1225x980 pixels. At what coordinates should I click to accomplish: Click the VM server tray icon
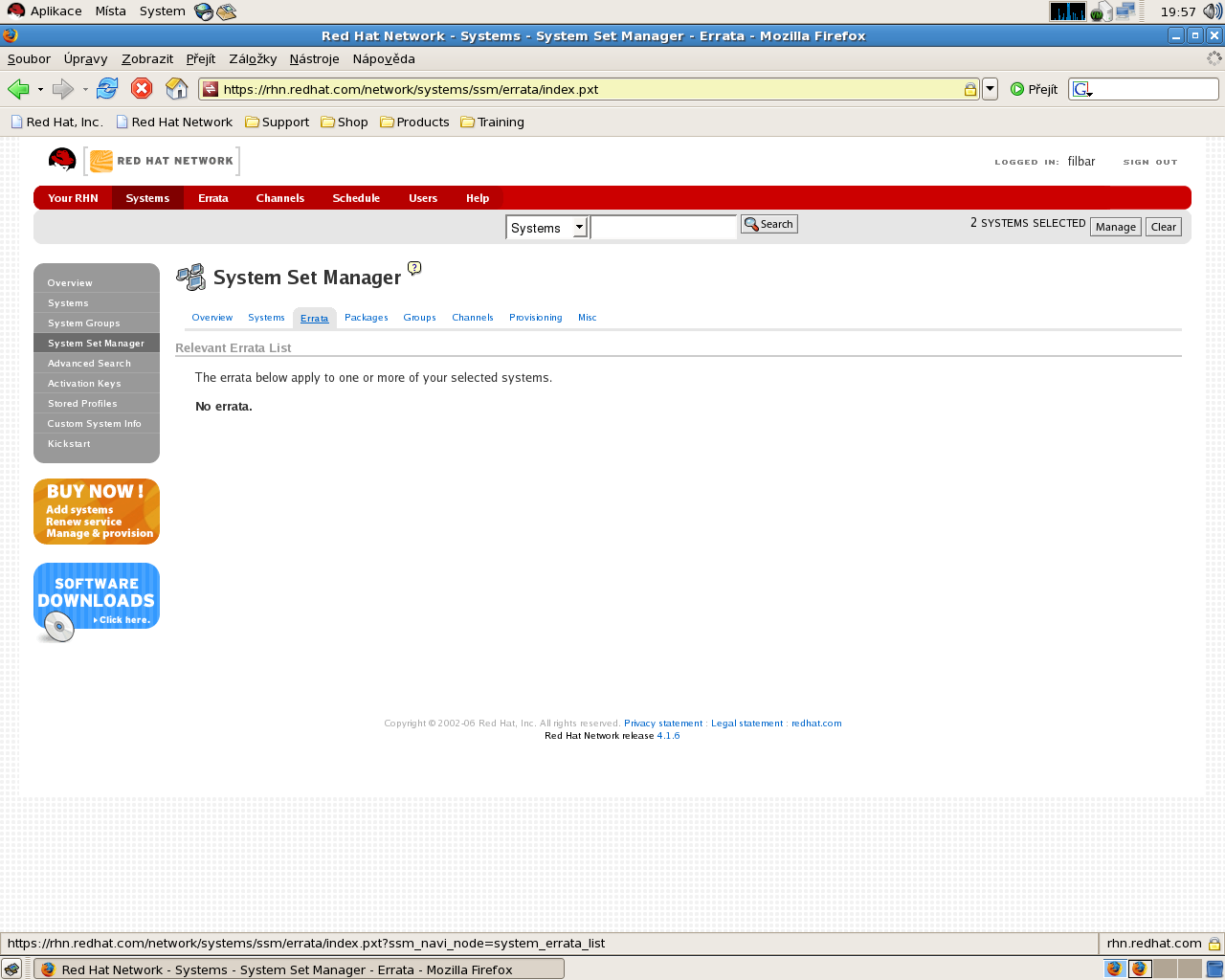pyautogui.click(x=1101, y=11)
